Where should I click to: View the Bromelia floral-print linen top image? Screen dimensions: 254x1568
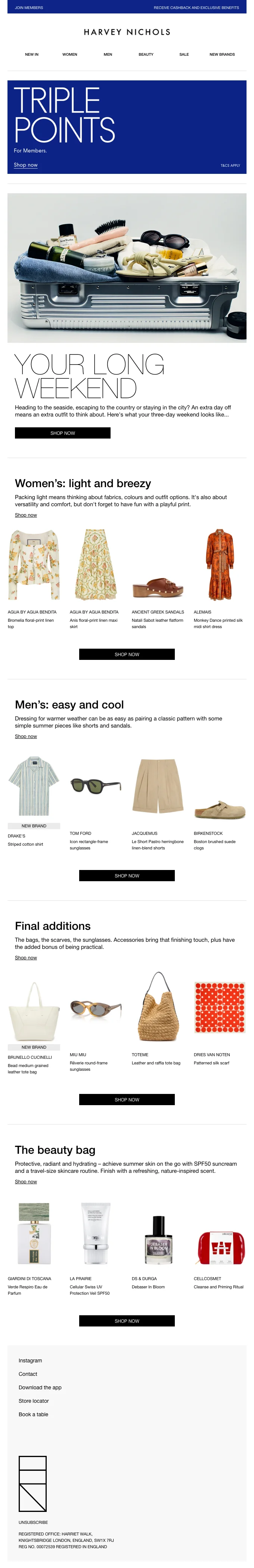click(34, 565)
